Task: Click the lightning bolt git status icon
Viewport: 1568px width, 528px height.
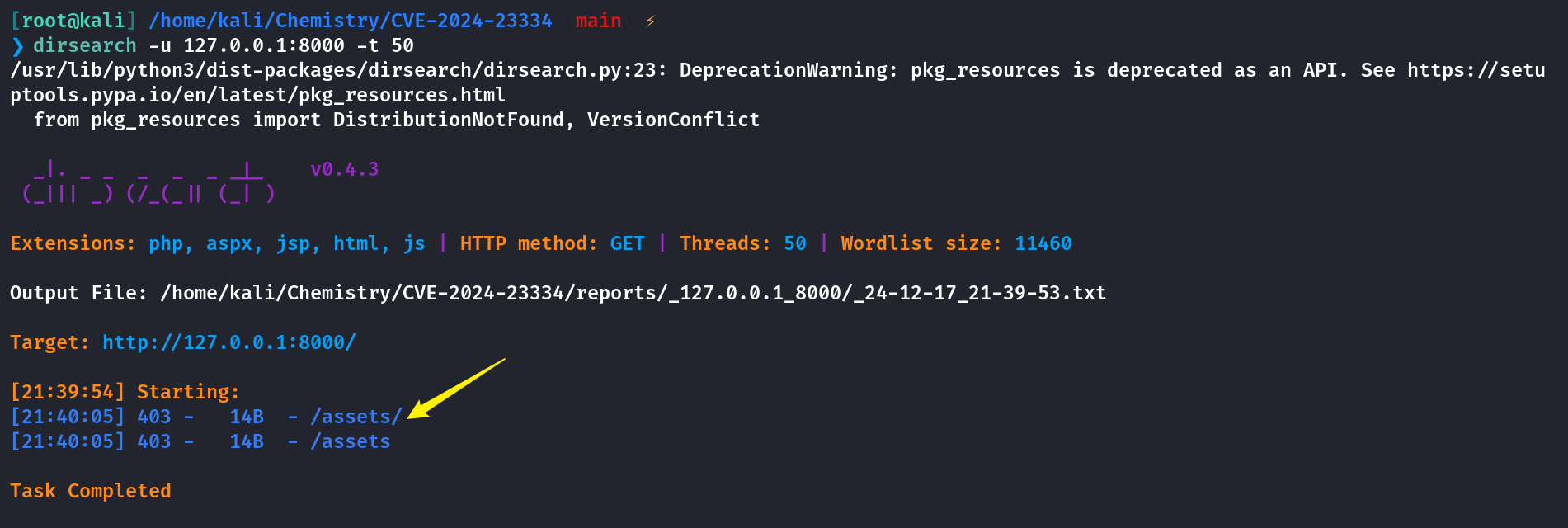Action: click(650, 21)
